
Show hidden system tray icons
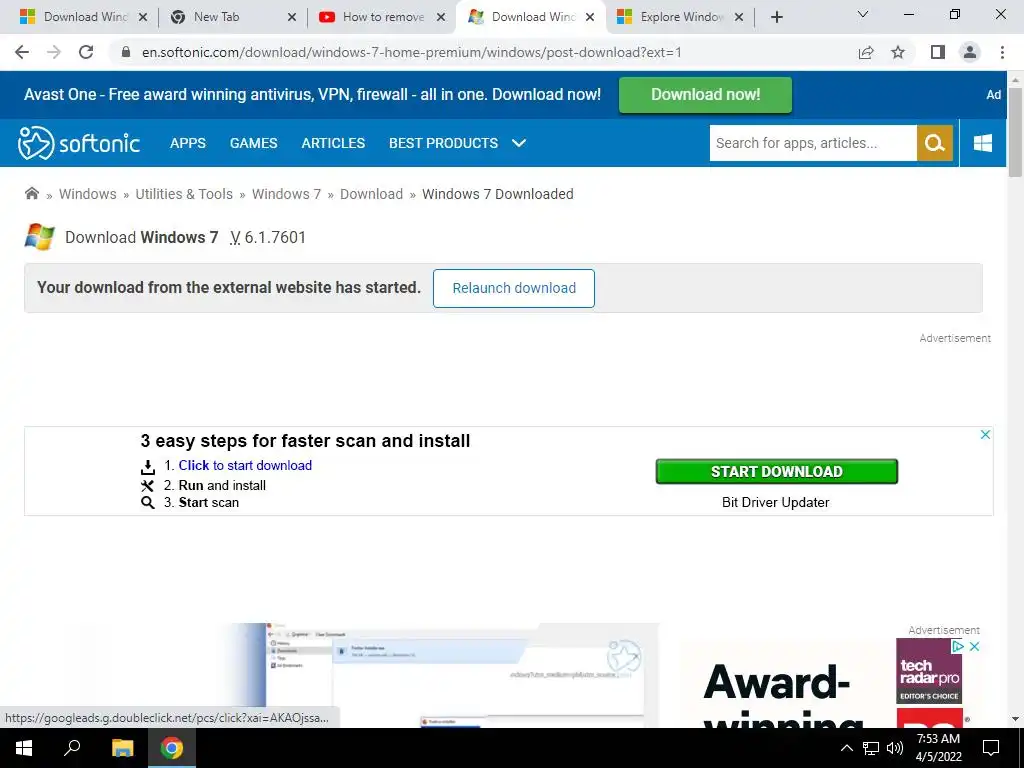tap(846, 748)
